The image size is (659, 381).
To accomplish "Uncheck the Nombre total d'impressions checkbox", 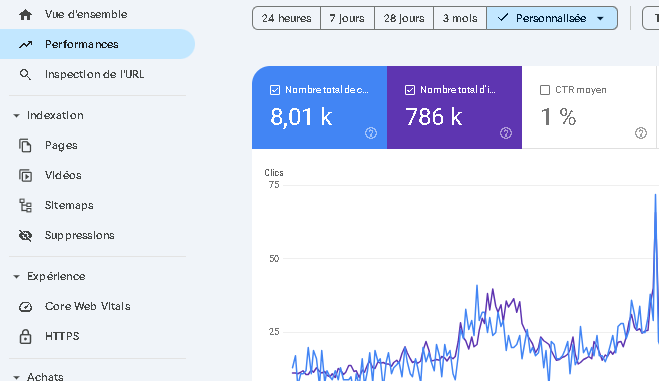I will [410, 90].
